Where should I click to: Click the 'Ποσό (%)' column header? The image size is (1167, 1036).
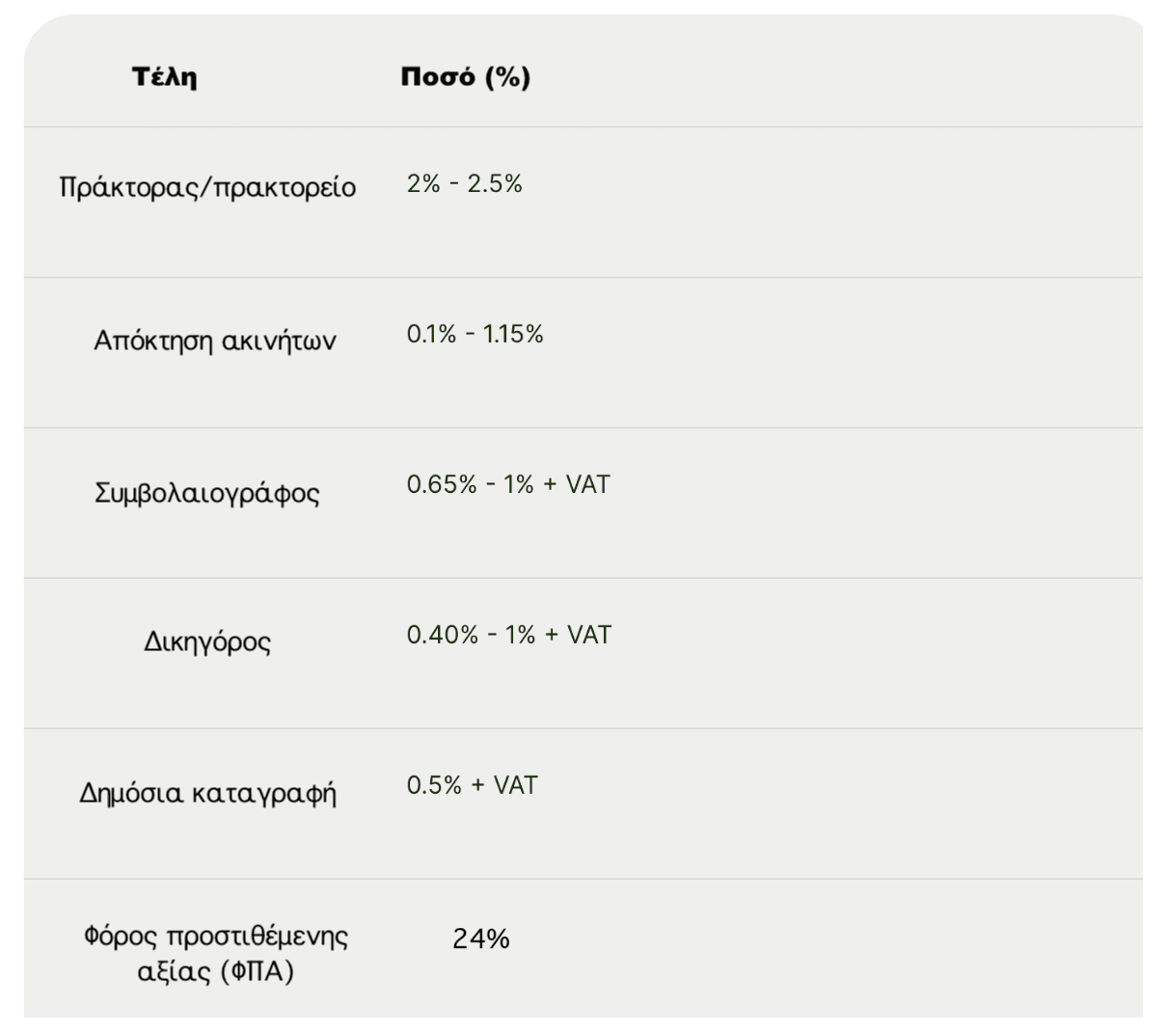[x=466, y=77]
